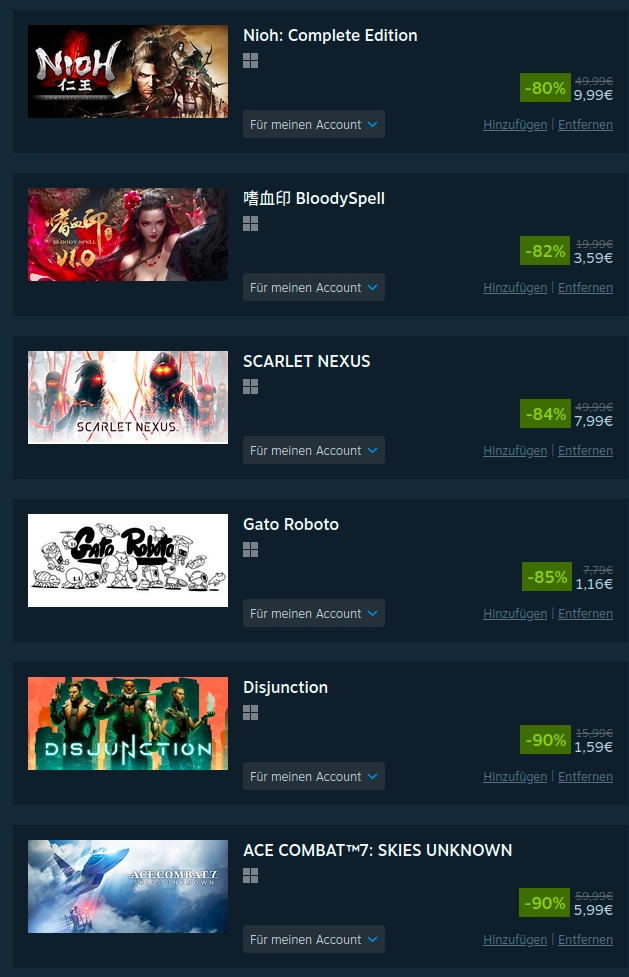Remove Disjunction via Entfernen link

click(585, 776)
